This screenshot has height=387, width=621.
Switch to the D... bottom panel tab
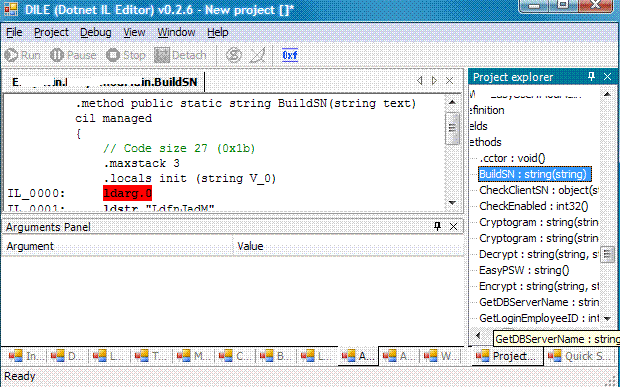(67, 356)
